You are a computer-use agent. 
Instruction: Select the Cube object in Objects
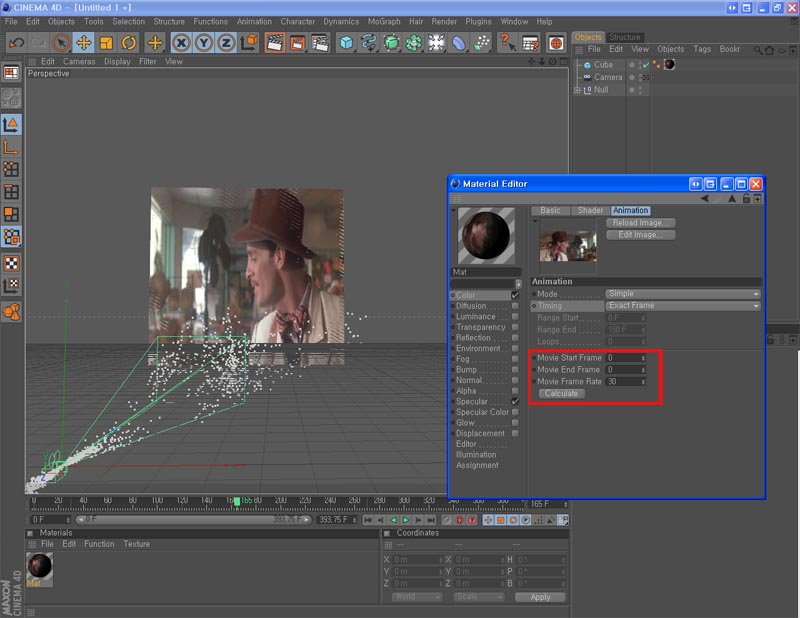point(603,65)
